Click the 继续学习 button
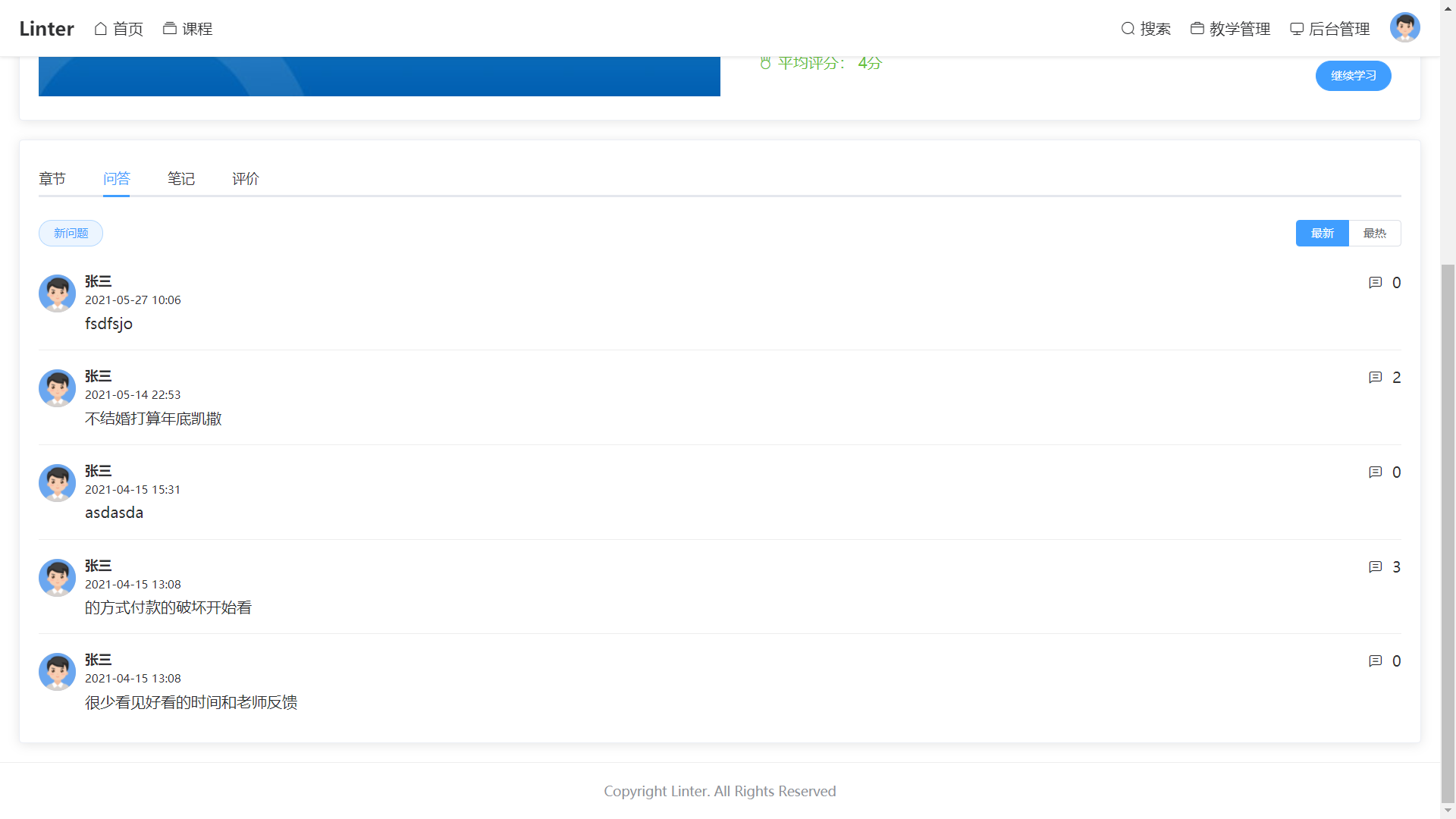1456x819 pixels. pos(1353,76)
